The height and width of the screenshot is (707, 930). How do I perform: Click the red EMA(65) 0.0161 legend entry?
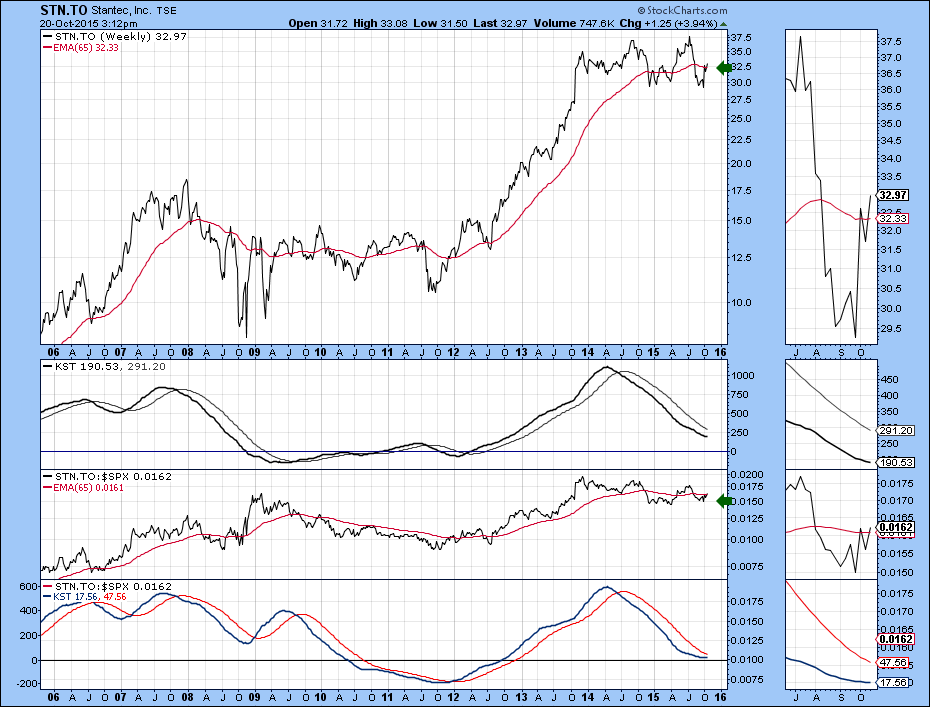[84, 488]
